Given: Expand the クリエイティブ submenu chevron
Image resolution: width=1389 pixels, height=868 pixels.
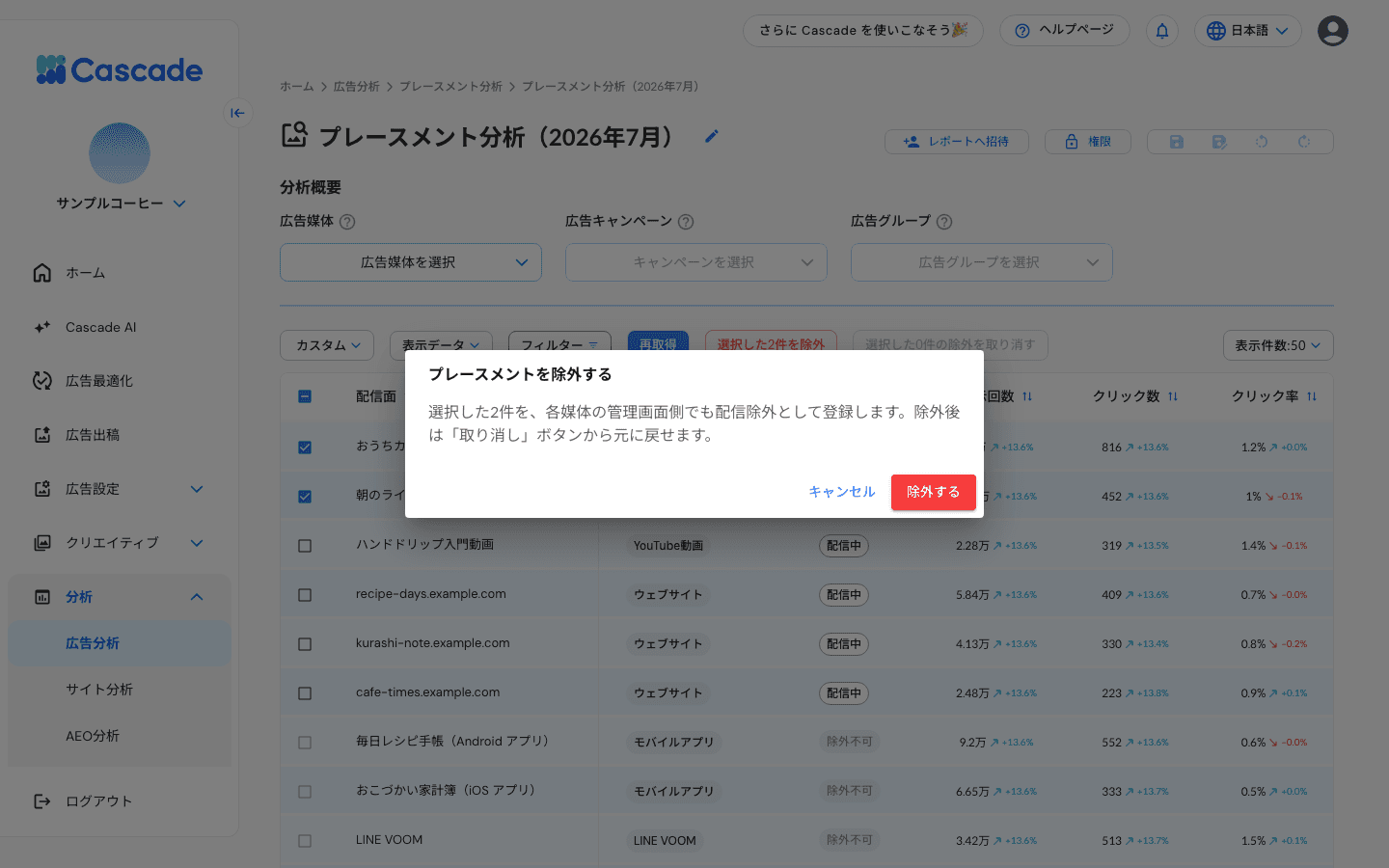Looking at the screenshot, I should pyautogui.click(x=197, y=543).
